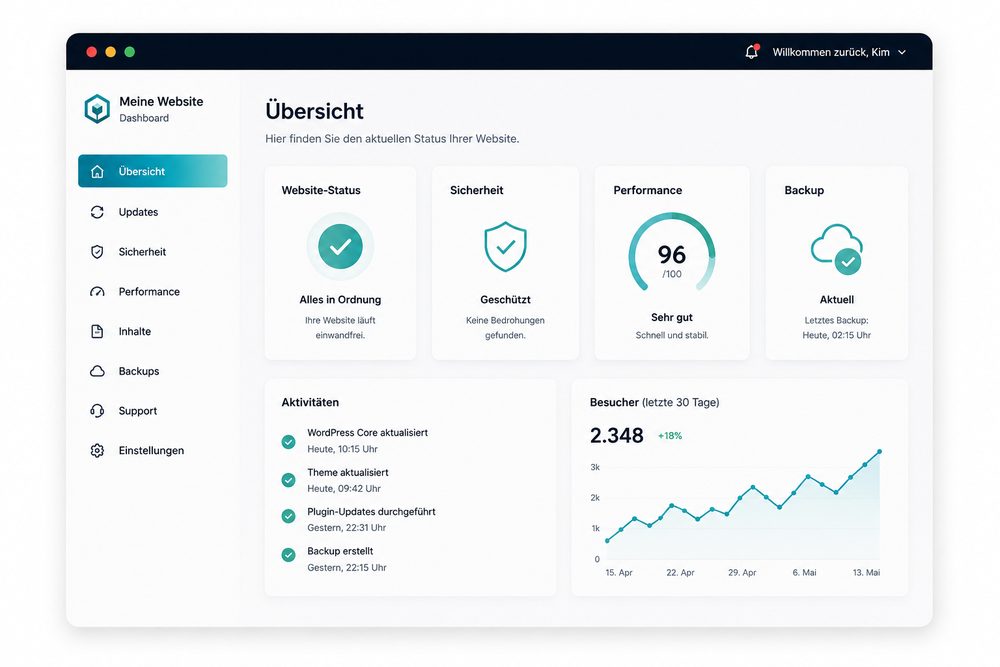1000x667 pixels.
Task: Click the '29. Apr' axis label
Action: click(742, 573)
